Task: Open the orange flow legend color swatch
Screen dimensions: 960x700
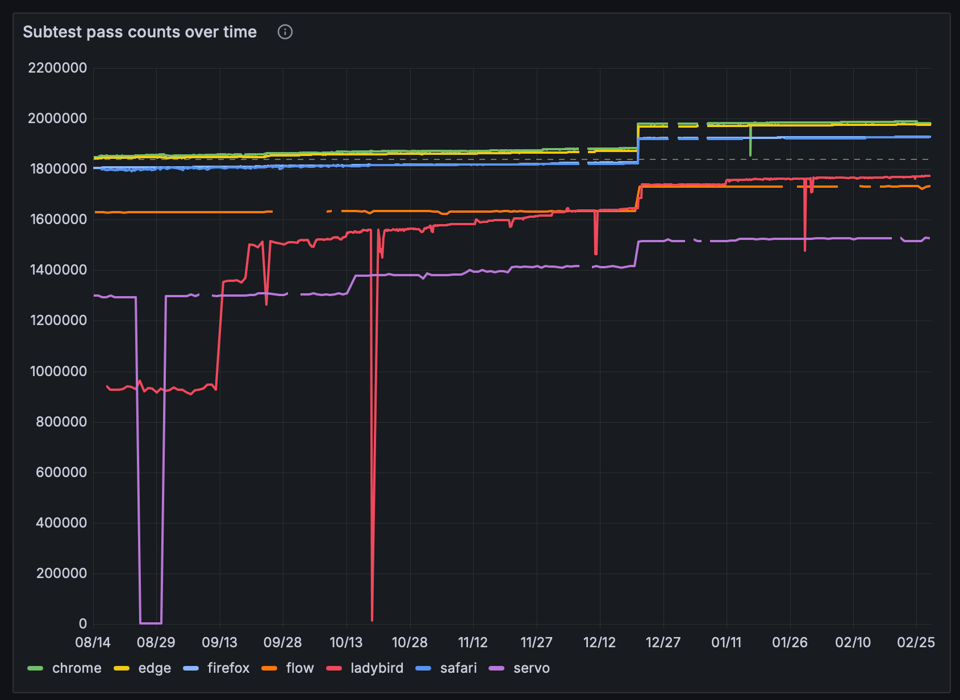Action: 269,668
